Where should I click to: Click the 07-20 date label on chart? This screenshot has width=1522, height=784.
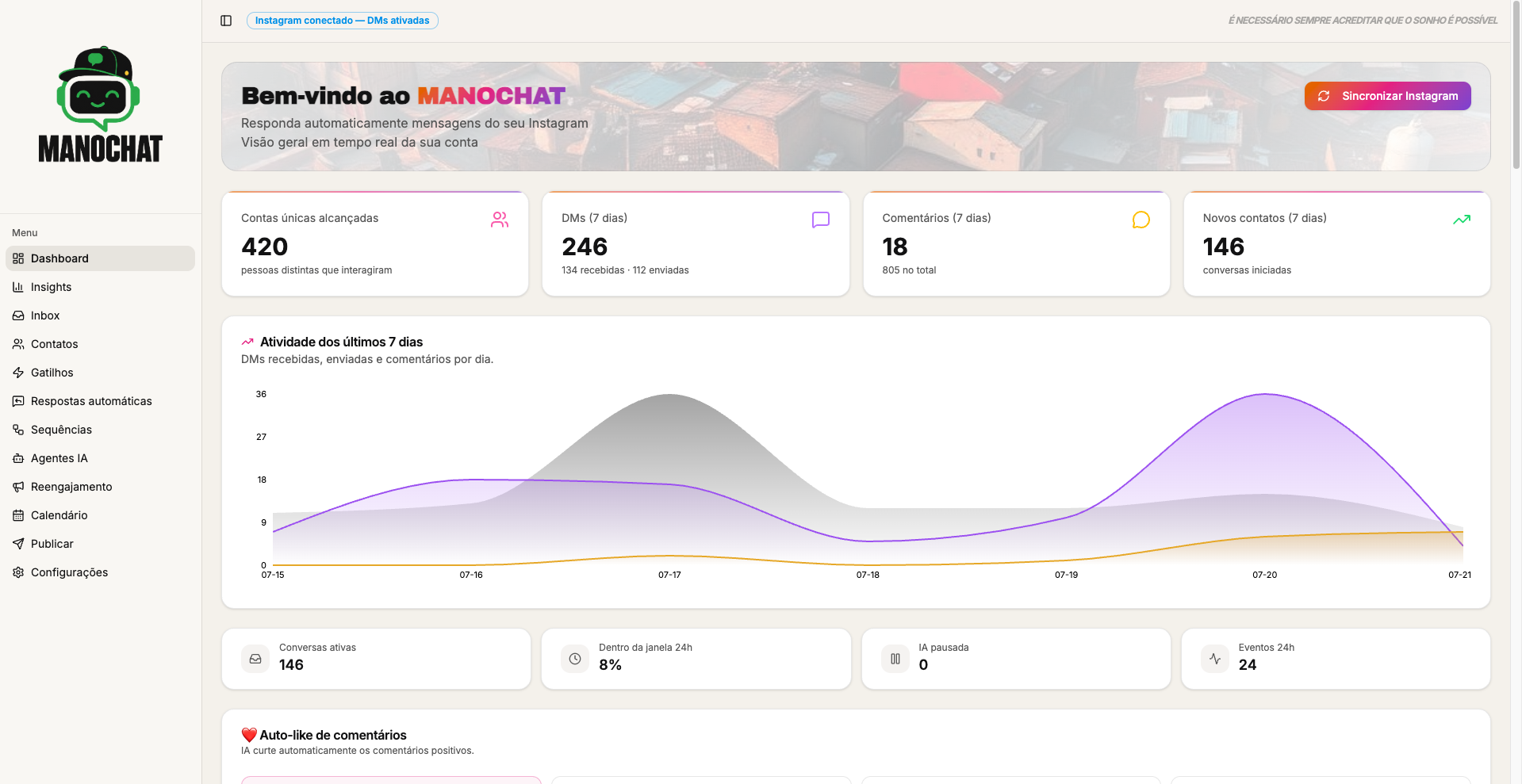(1265, 575)
